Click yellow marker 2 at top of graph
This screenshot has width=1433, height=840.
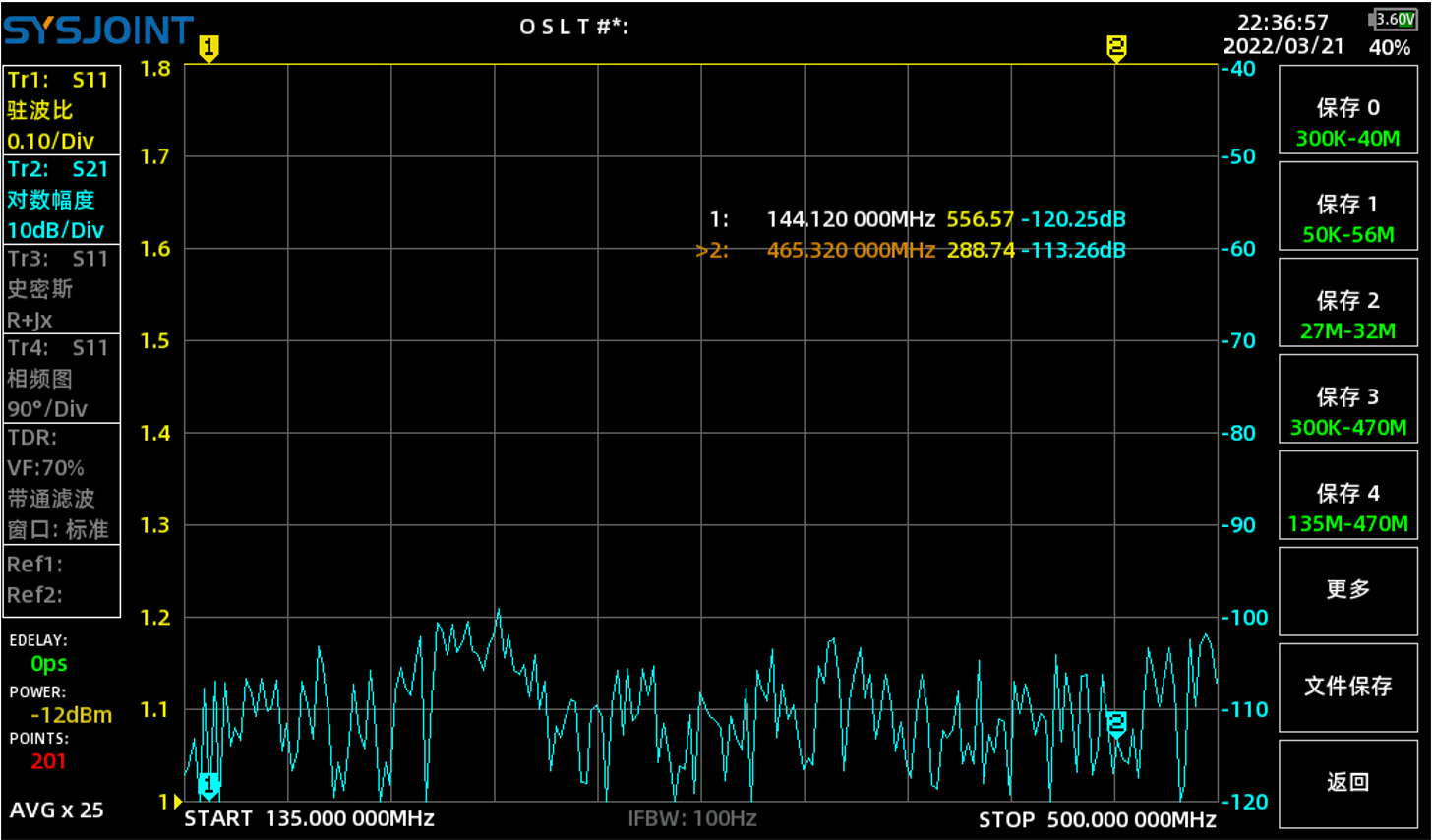click(x=1115, y=47)
